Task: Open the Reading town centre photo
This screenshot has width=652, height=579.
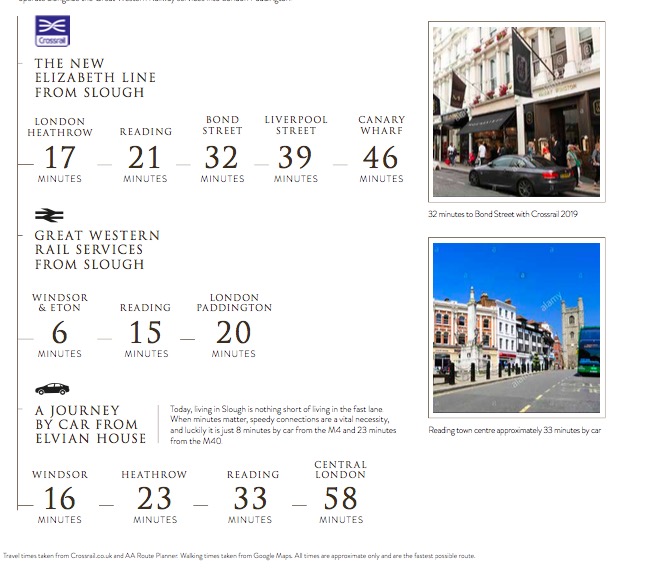Action: point(516,328)
